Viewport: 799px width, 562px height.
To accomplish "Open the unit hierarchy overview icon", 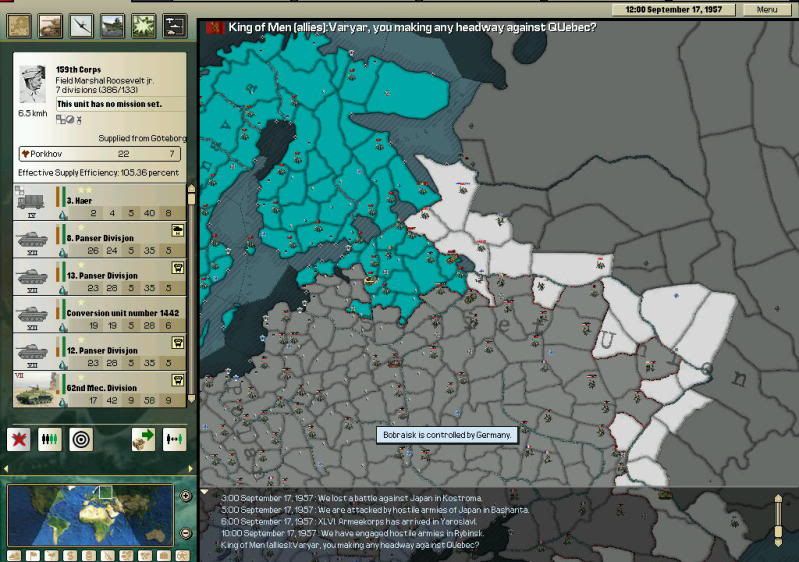I will (x=175, y=25).
